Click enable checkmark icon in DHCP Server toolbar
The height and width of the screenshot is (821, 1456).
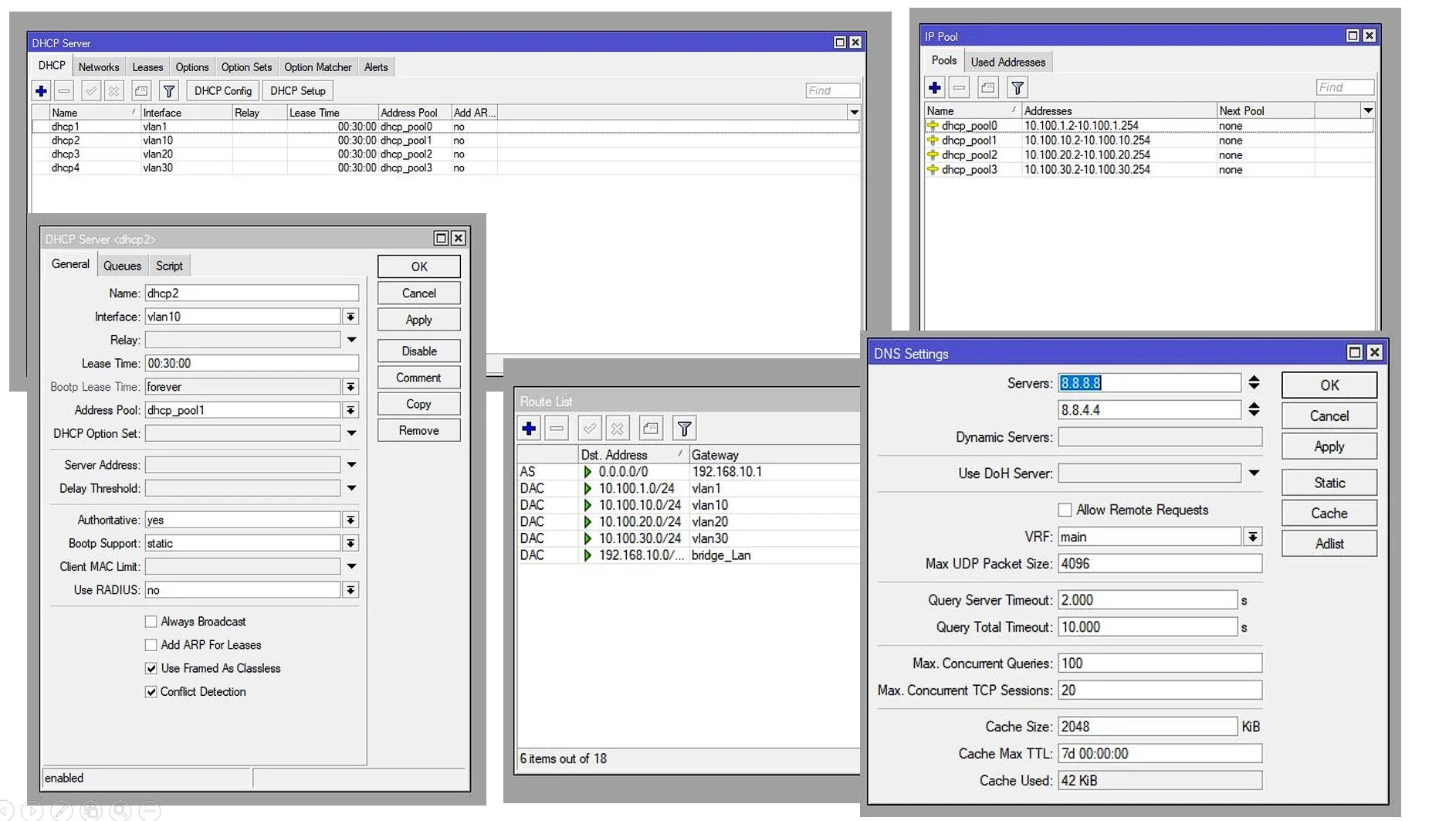click(x=91, y=91)
